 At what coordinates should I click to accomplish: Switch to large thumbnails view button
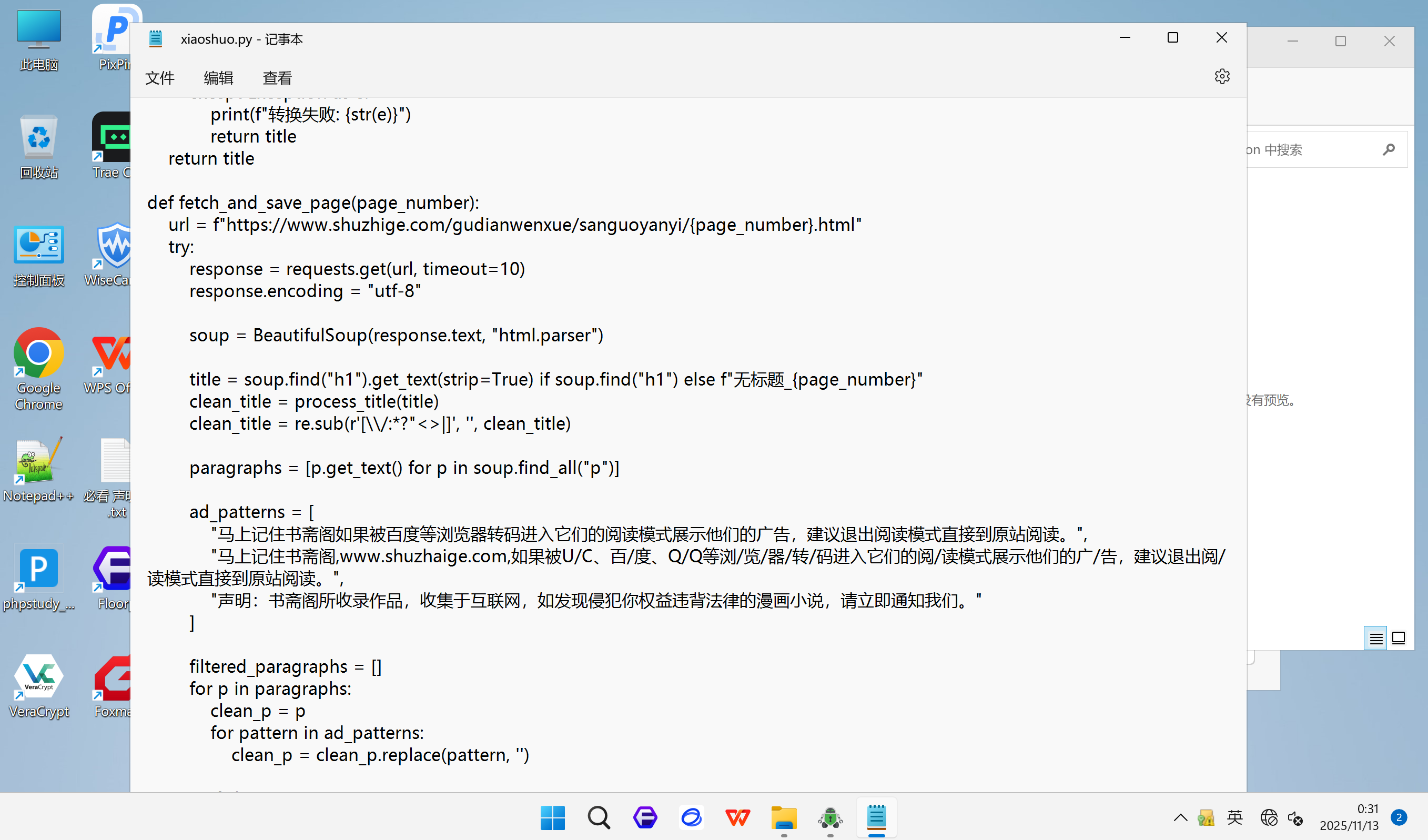[x=1398, y=639]
